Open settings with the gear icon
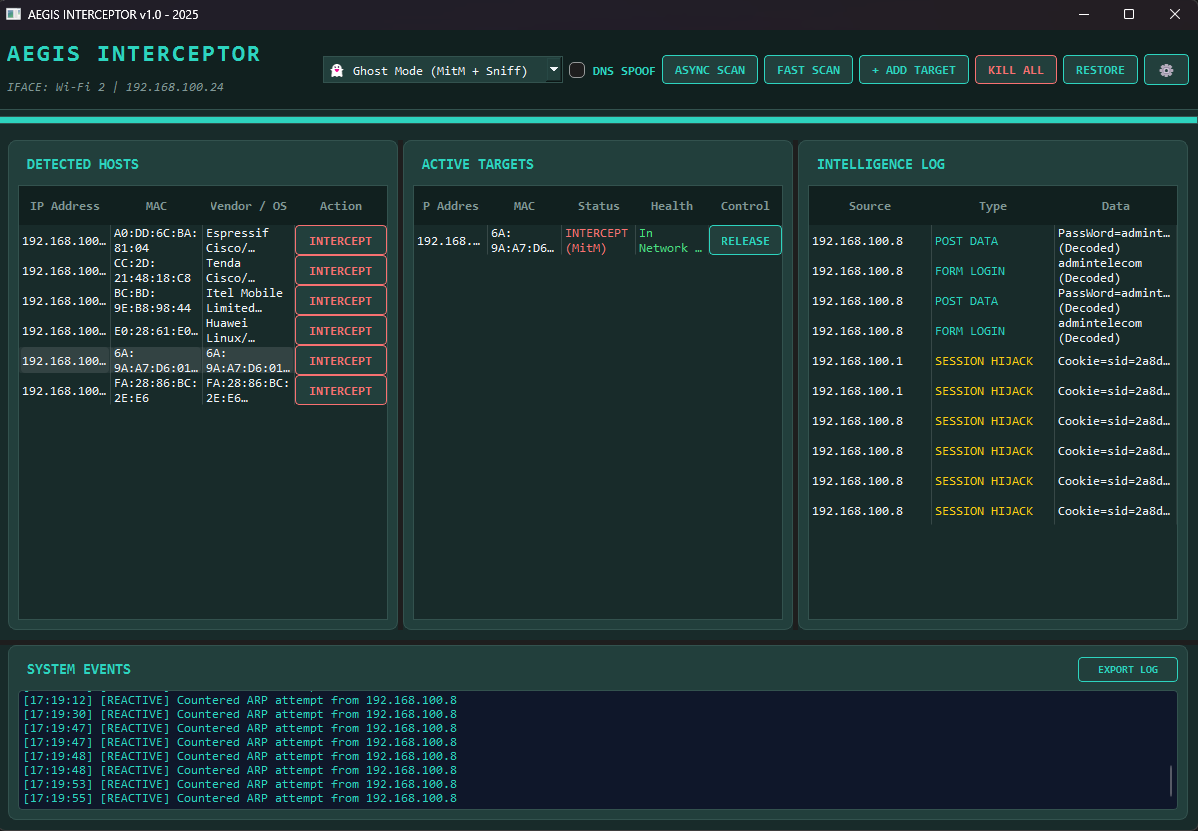Image resolution: width=1198 pixels, height=831 pixels. [x=1166, y=70]
